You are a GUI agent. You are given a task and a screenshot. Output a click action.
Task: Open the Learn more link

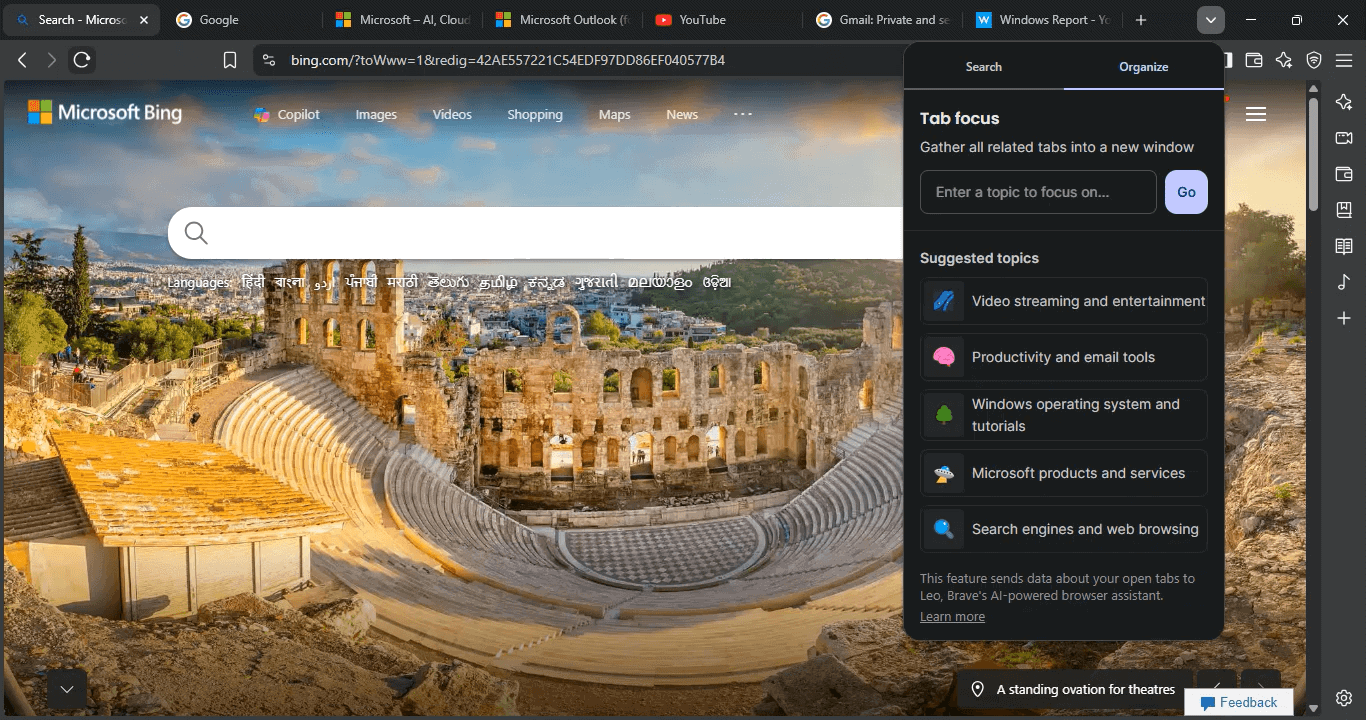point(952,617)
